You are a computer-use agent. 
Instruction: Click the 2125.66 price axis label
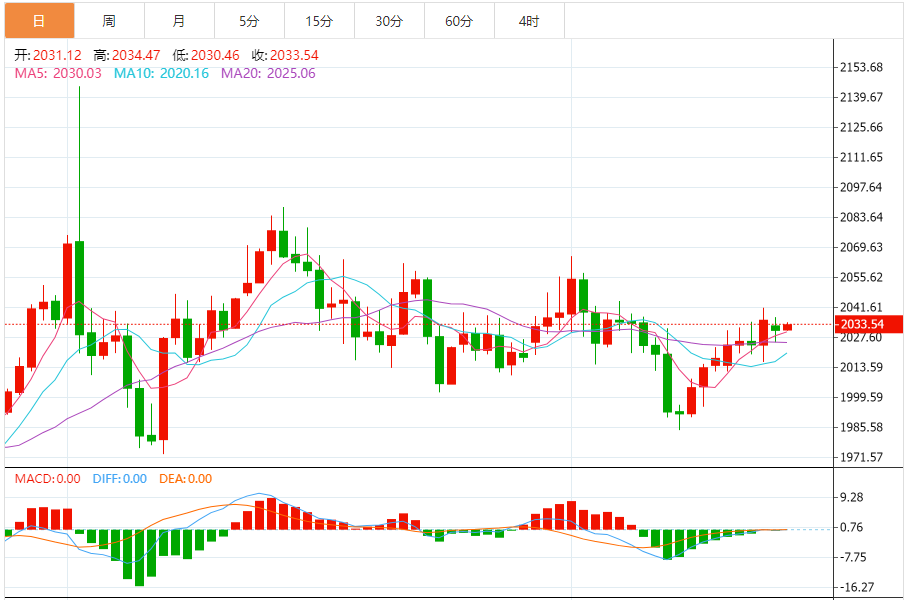click(x=861, y=128)
